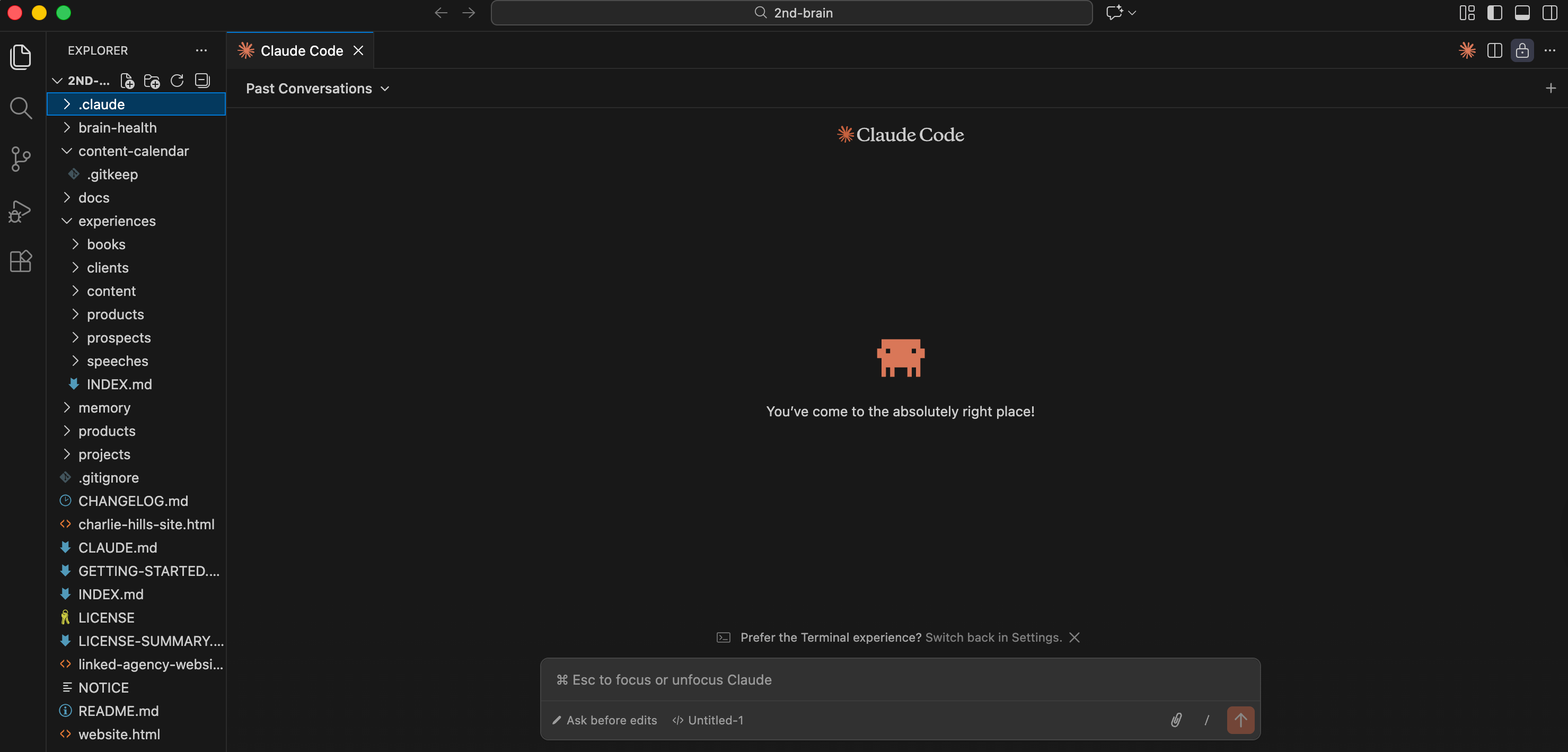The image size is (1568, 752).
Task: Toggle the bottom panel visibility
Action: 1522,13
